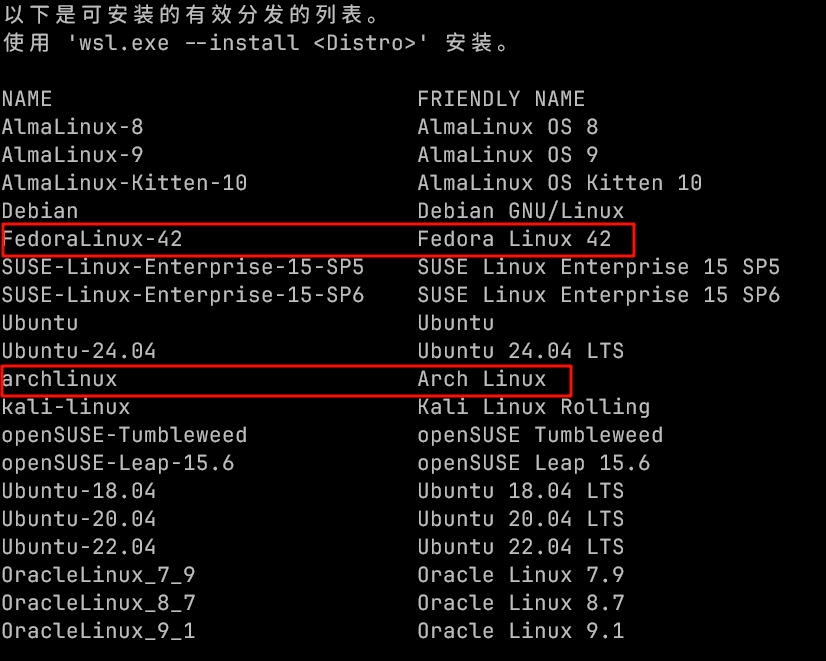
Task: Click the FedoraLinux-42 distro name
Action: point(92,239)
